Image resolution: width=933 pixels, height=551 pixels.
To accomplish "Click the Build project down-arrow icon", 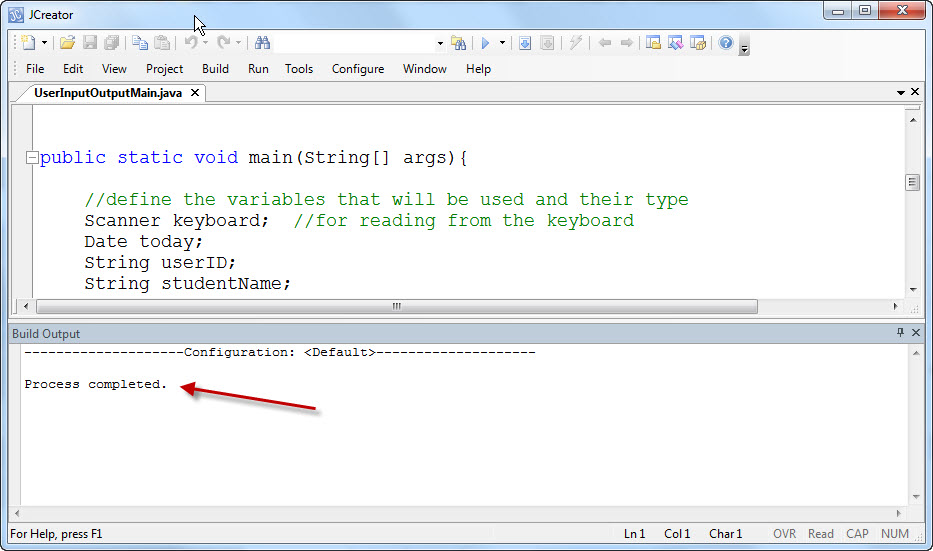I will click(x=525, y=43).
